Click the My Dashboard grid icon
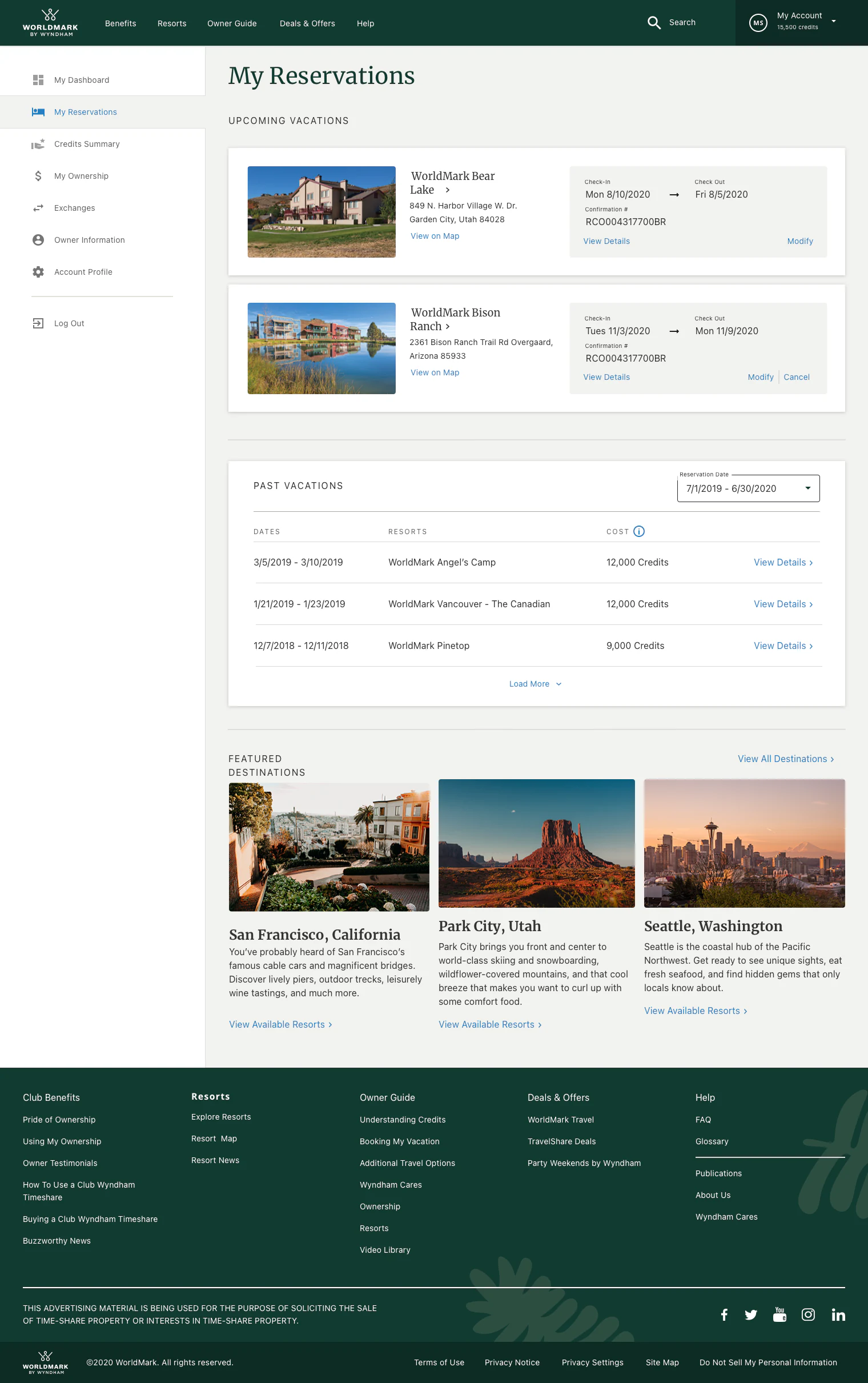The image size is (868, 1383). click(x=38, y=80)
